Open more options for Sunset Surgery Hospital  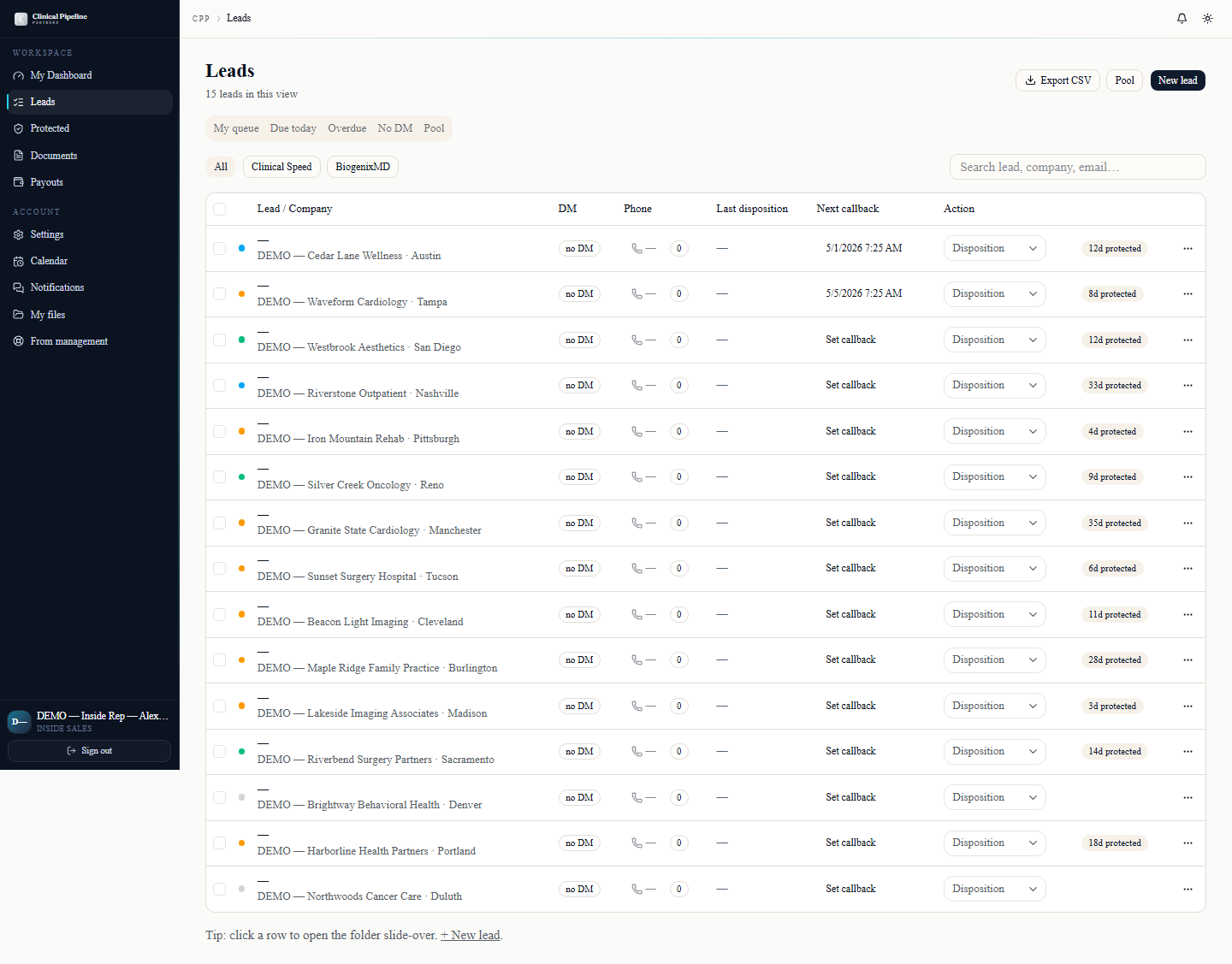(1188, 568)
